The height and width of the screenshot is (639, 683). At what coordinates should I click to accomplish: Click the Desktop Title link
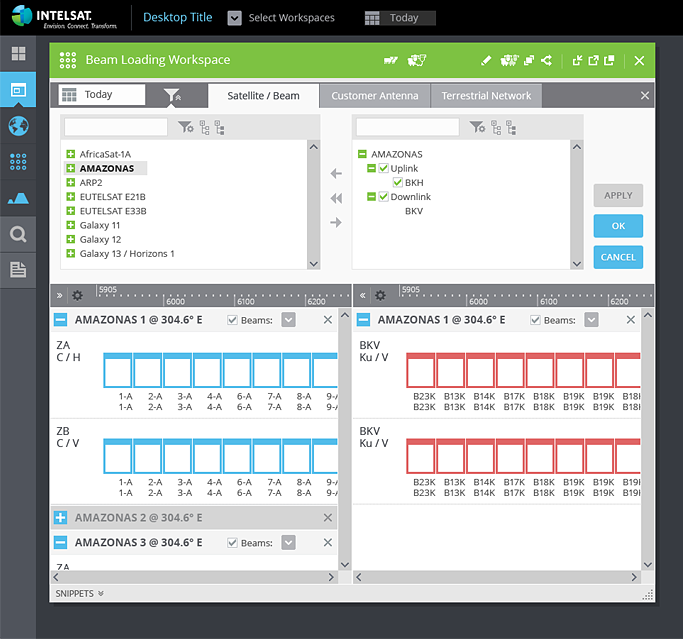(178, 17)
